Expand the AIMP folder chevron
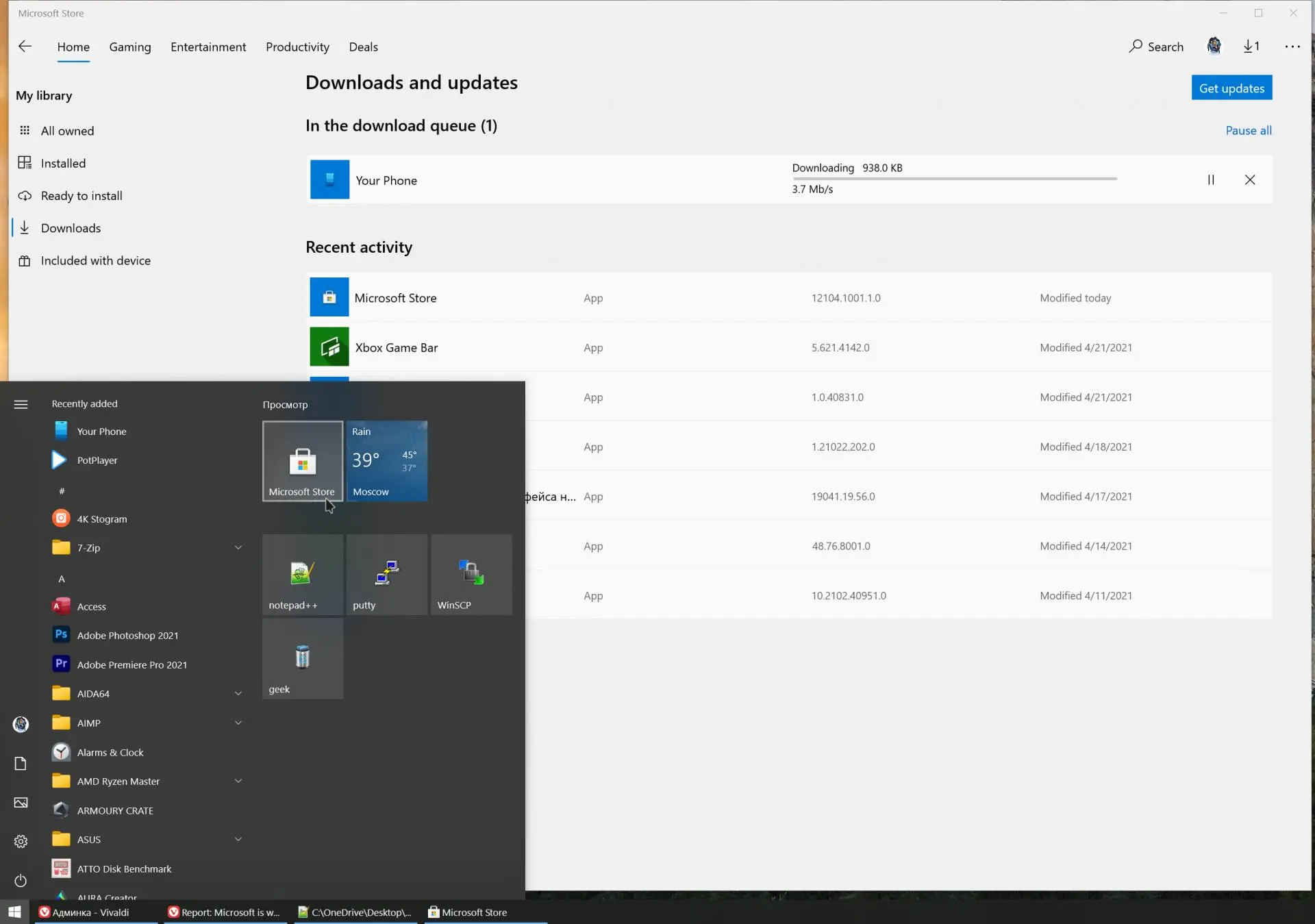Image resolution: width=1315 pixels, height=924 pixels. click(238, 723)
